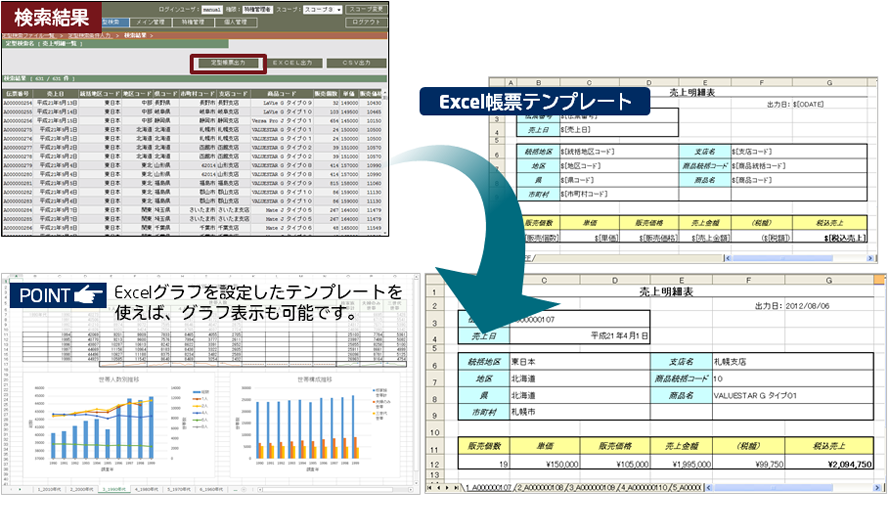
Task: Open the 個人管理 menu tab
Action: [236, 22]
